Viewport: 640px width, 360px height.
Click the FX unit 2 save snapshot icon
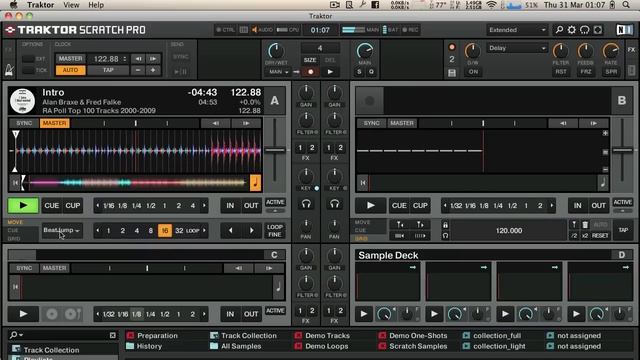tap(452, 73)
